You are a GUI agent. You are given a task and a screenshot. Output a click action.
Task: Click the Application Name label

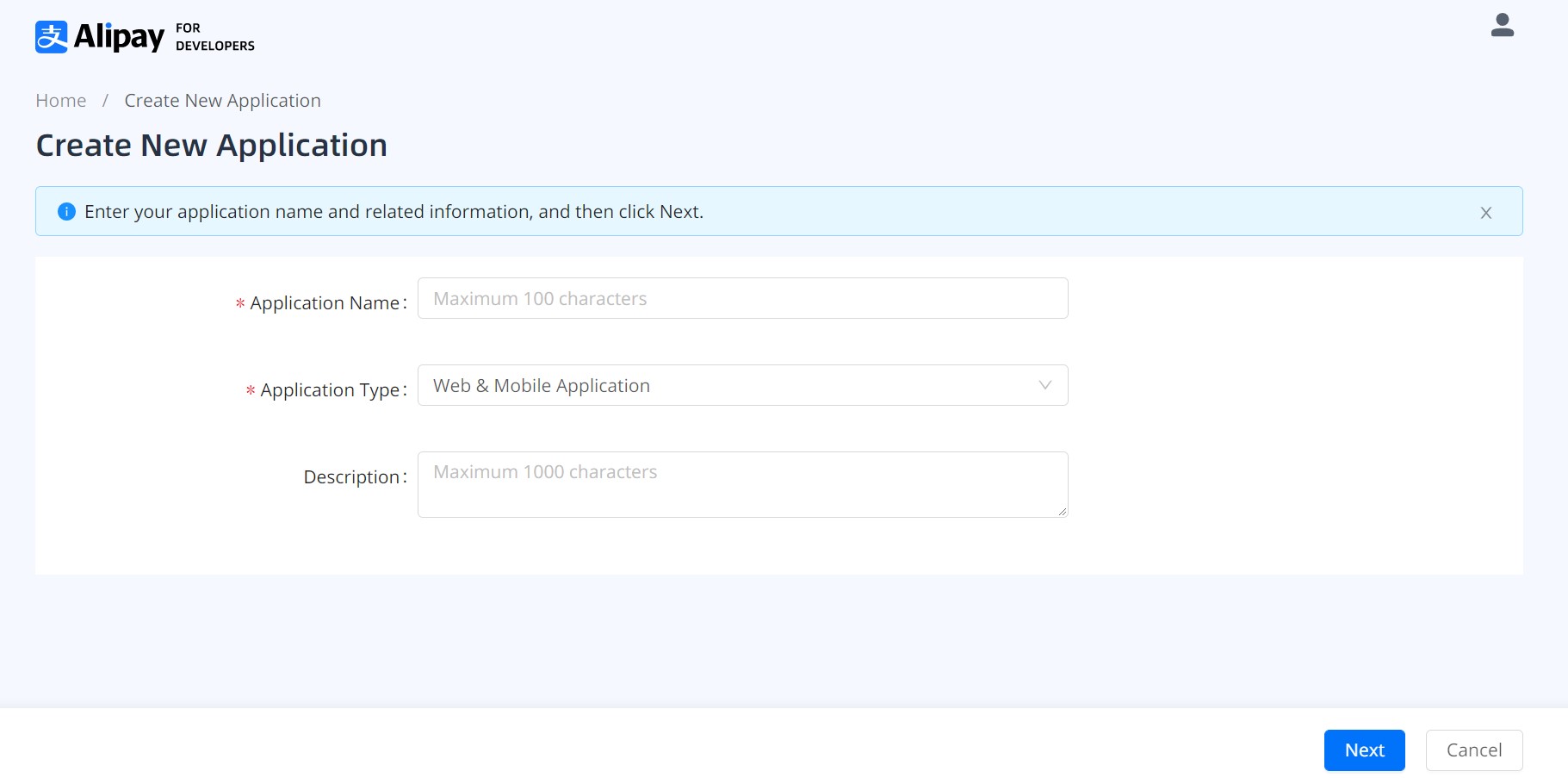(325, 303)
